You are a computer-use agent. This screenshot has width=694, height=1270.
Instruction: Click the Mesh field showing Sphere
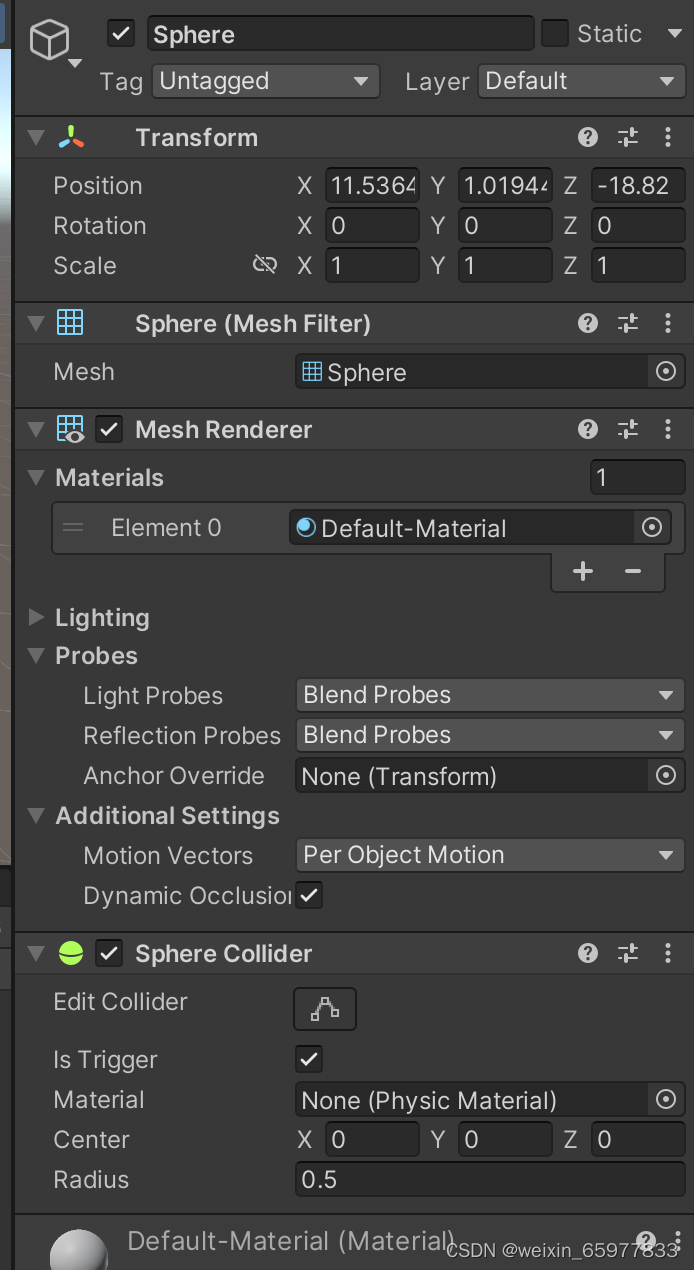tap(472, 372)
